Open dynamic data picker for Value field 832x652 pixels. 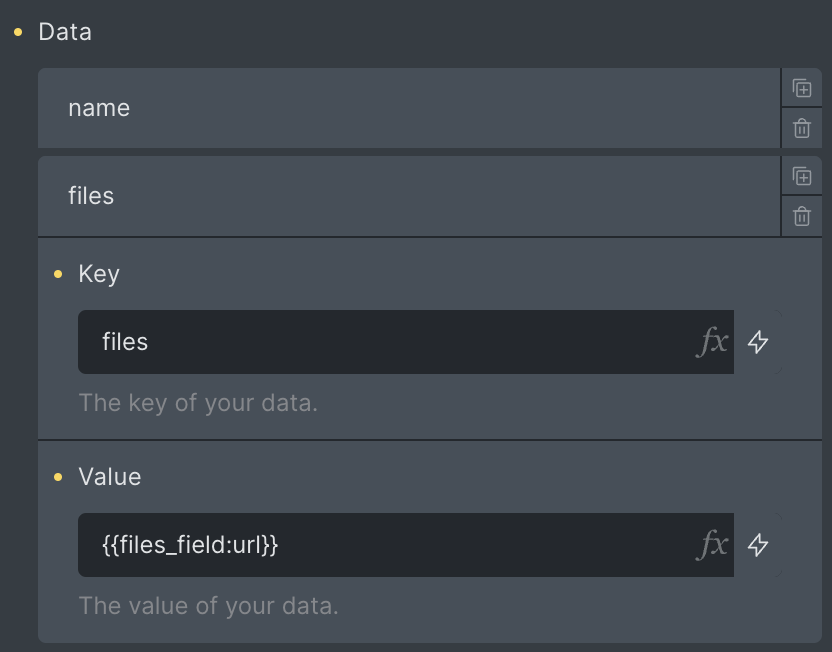[758, 545]
